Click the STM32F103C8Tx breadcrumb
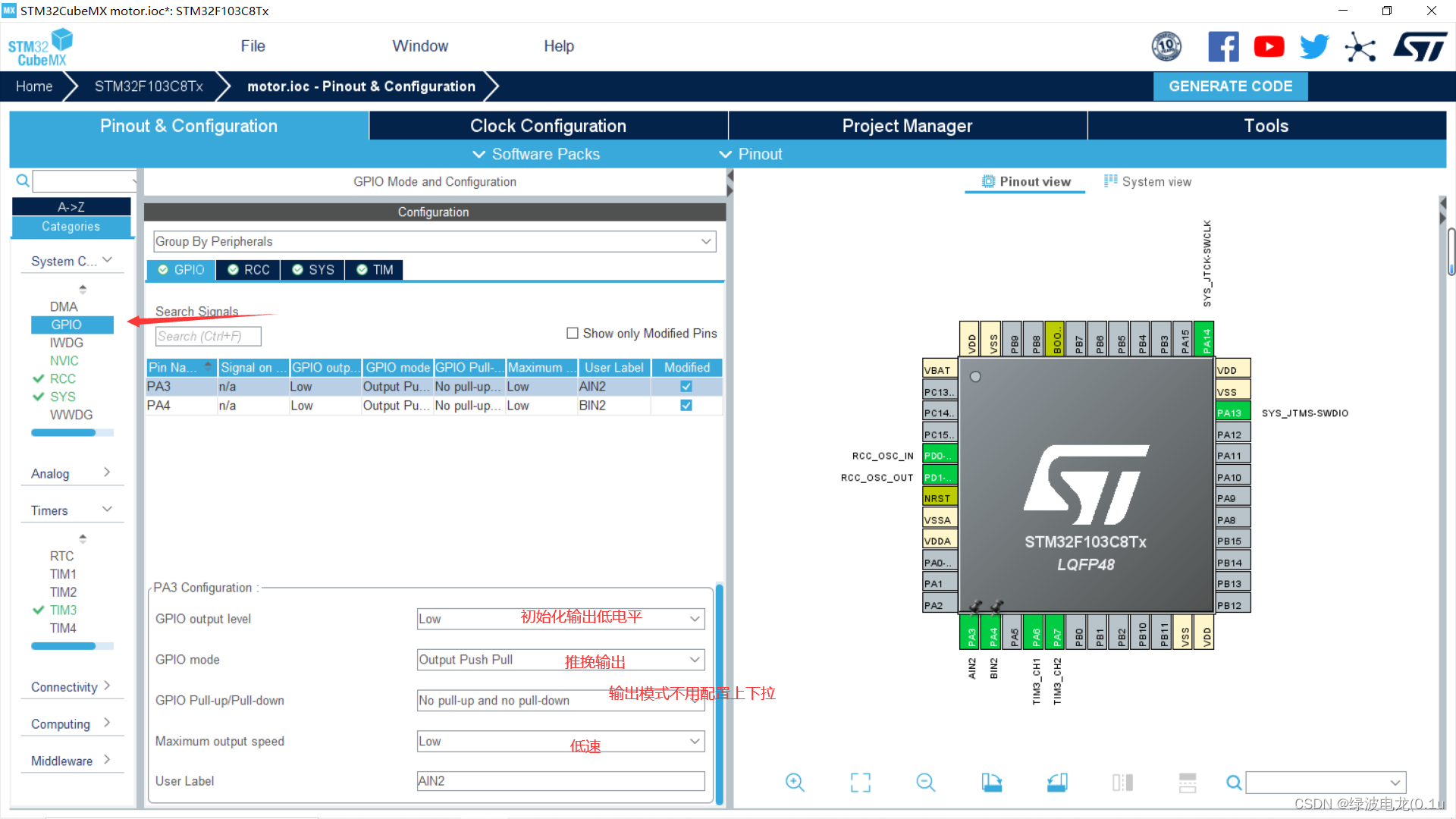This screenshot has height=819, width=1456. tap(149, 86)
